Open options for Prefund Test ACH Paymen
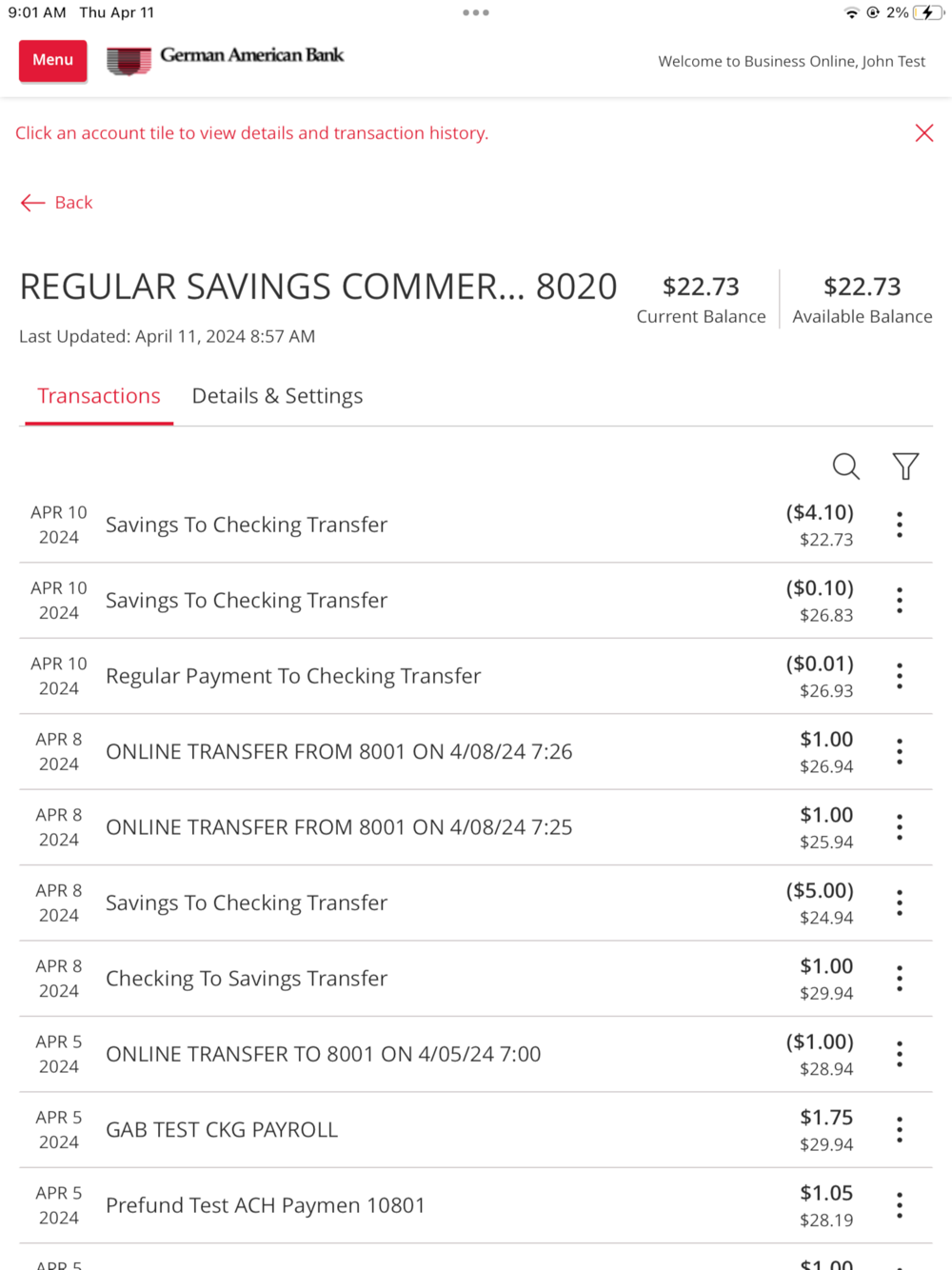This screenshot has height=1270, width=952. coord(900,1205)
